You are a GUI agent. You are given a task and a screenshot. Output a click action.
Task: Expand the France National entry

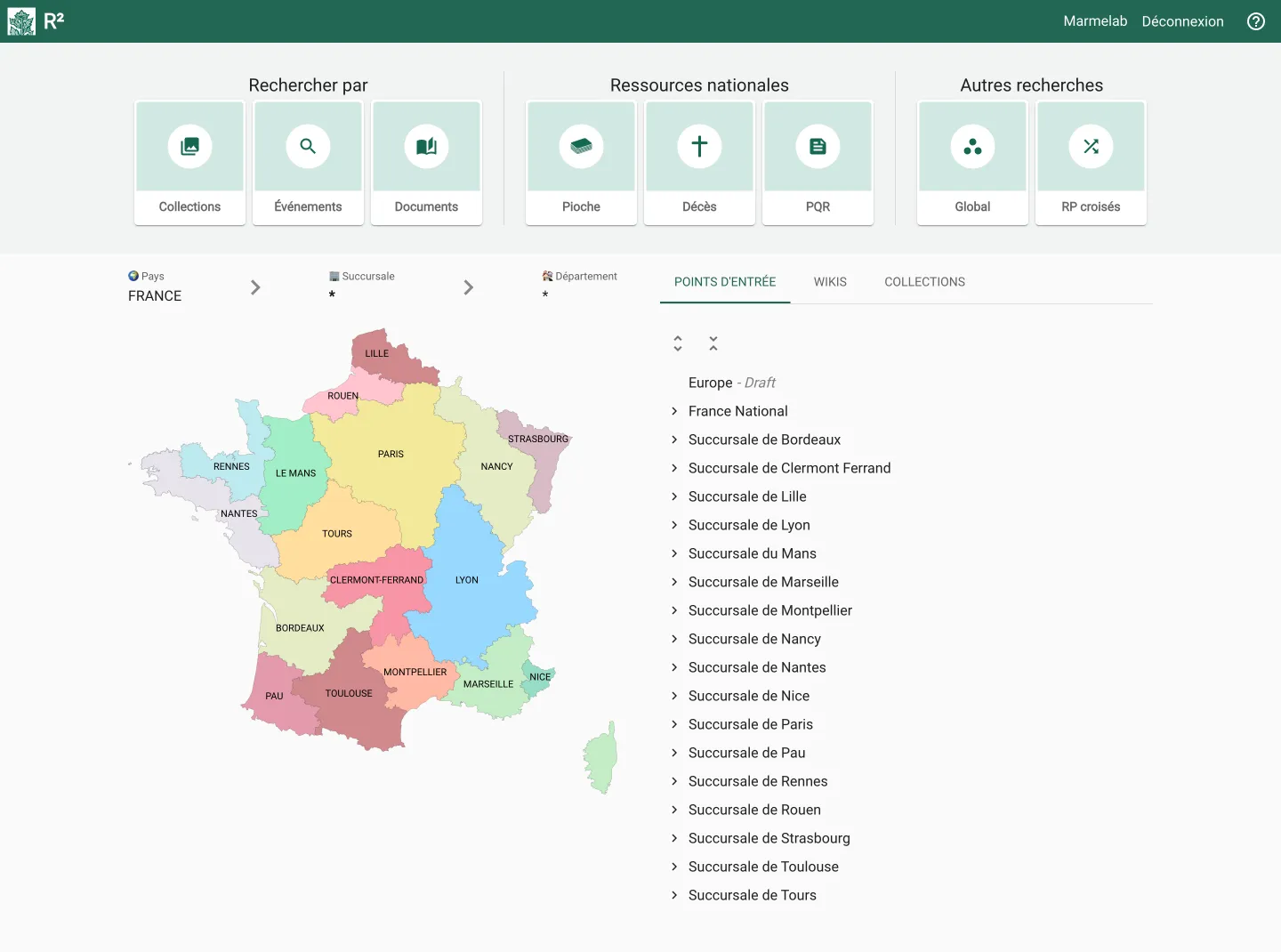tap(673, 411)
